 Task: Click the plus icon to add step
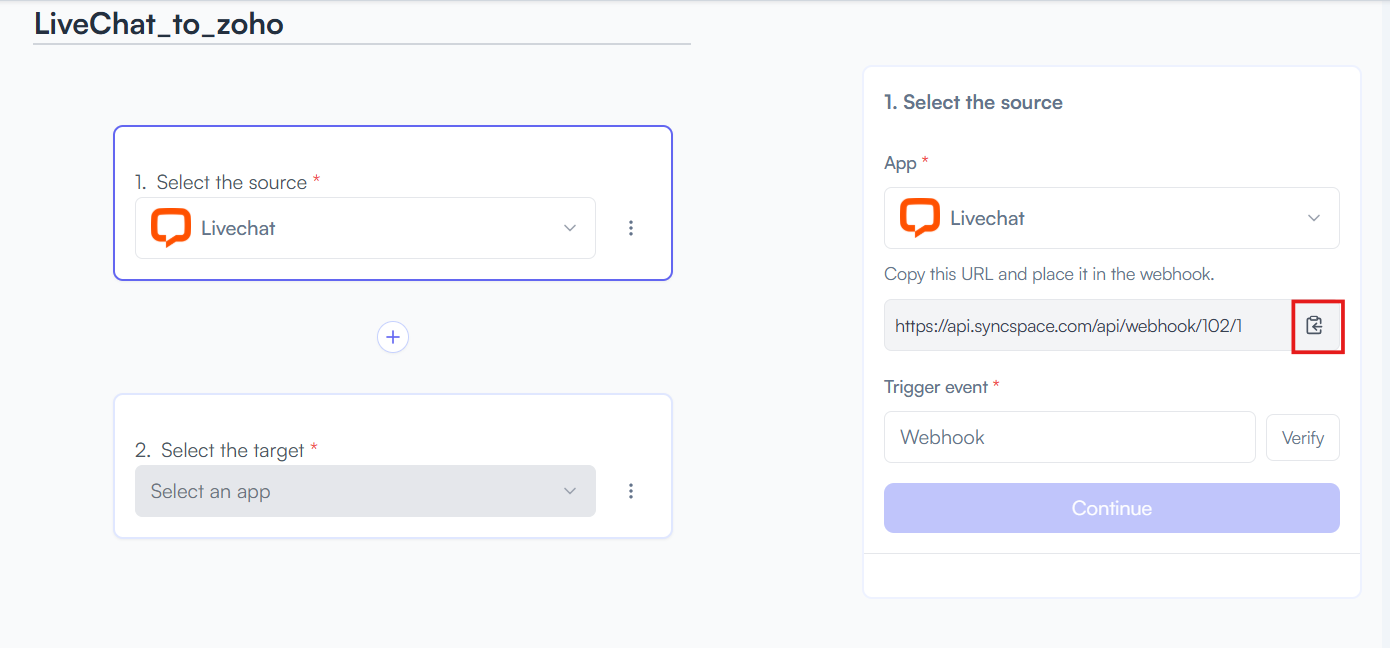tap(393, 337)
